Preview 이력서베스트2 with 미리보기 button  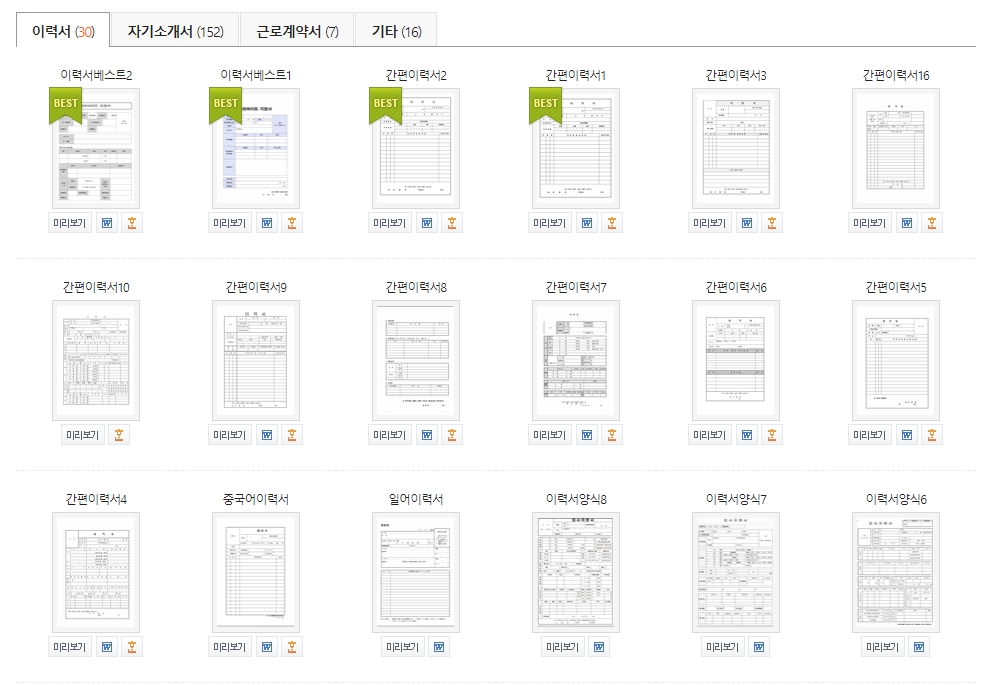[x=70, y=223]
